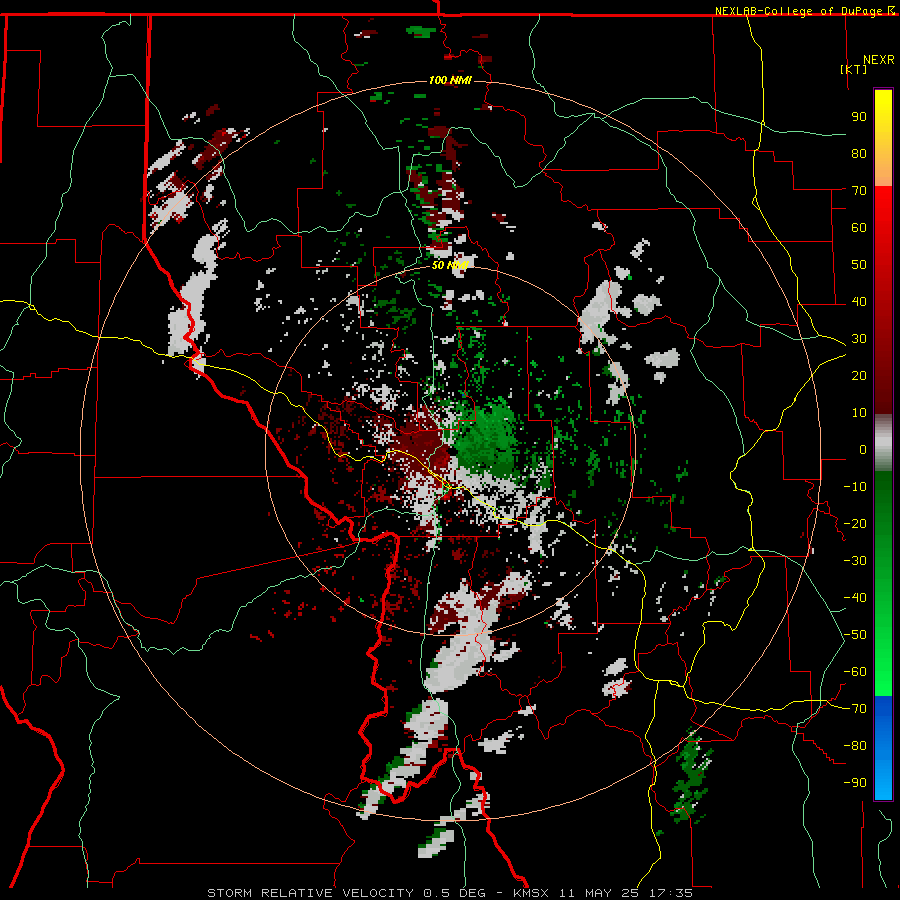Click the "0.5 DEG" elevation text

pos(455,893)
